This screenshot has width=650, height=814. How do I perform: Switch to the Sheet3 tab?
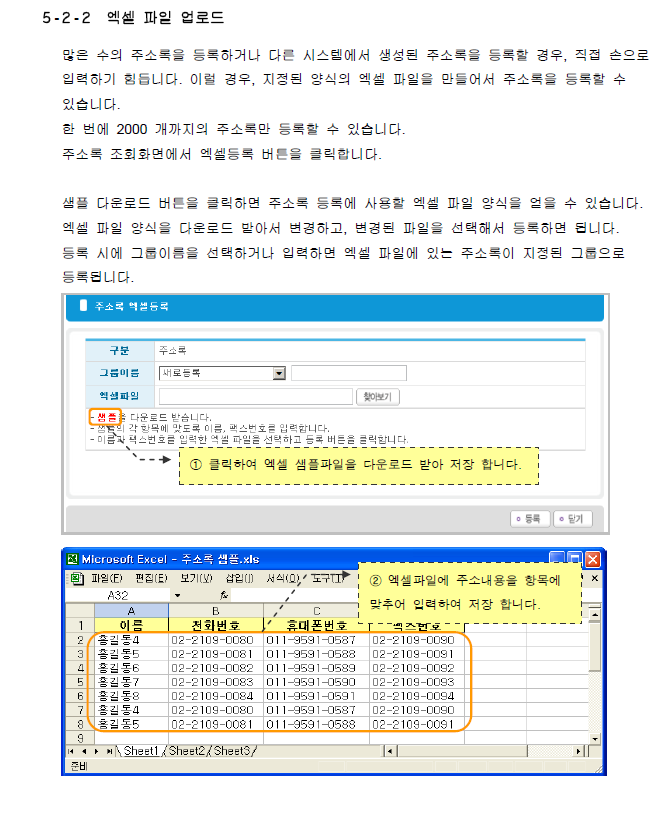click(232, 750)
